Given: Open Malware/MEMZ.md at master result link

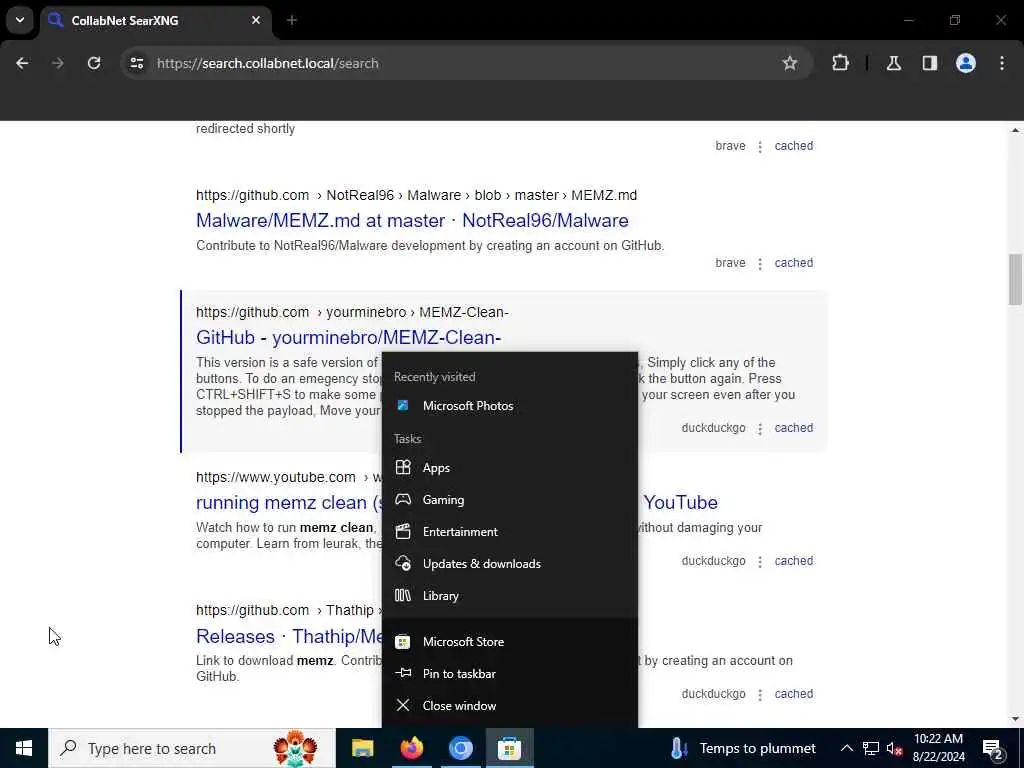Looking at the screenshot, I should [412, 221].
